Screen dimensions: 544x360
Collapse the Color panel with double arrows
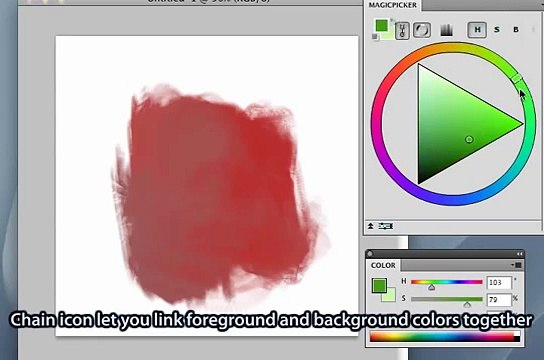(x=519, y=254)
